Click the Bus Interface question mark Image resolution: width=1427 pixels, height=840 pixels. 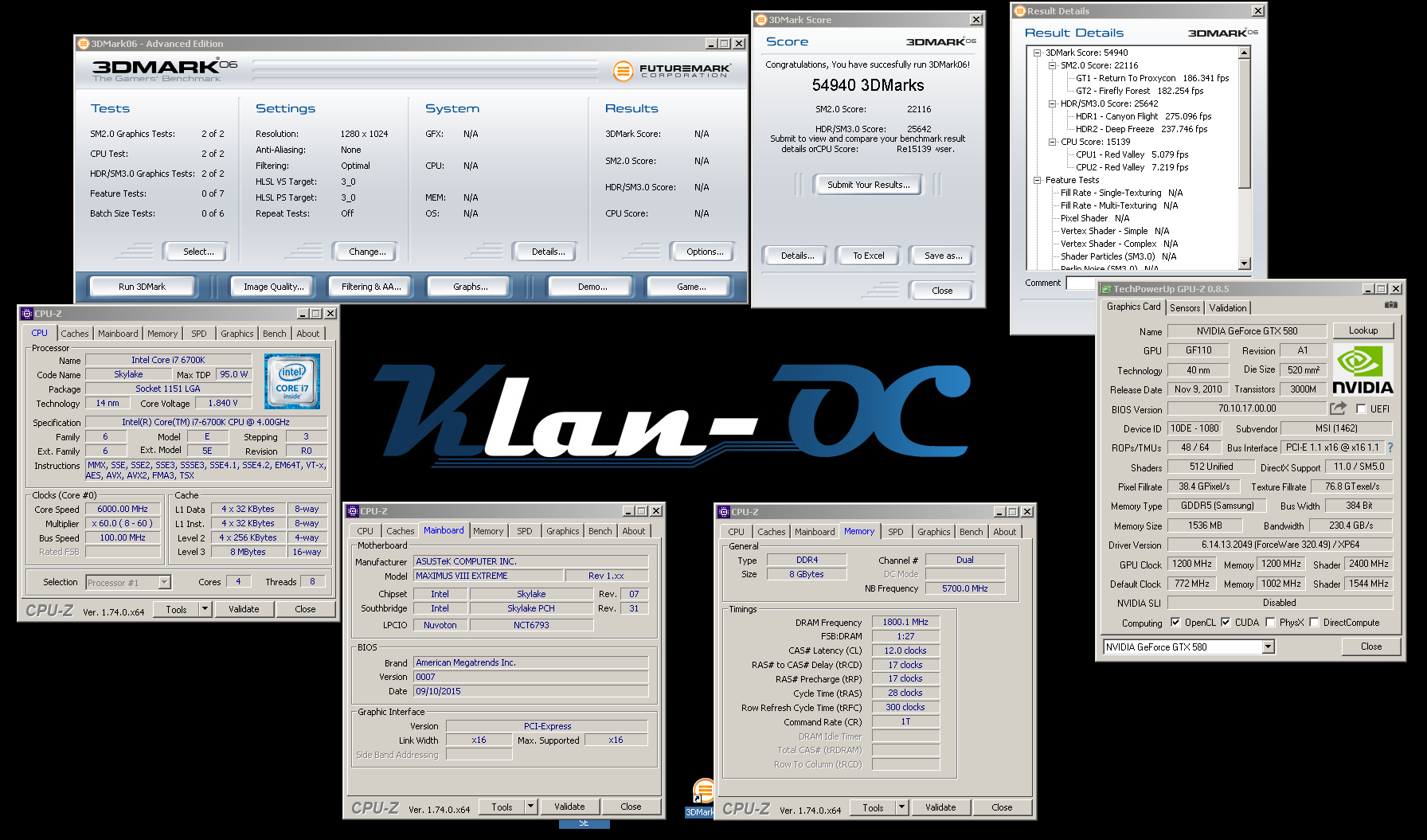(x=1390, y=447)
